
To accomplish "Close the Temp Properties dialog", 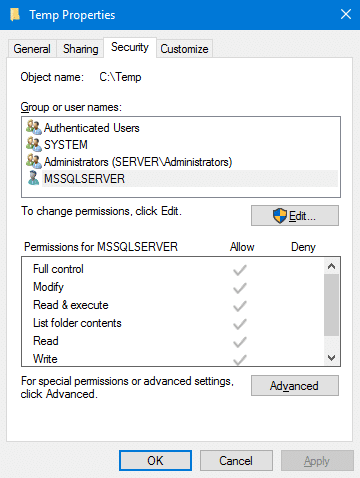I will coord(346,14).
